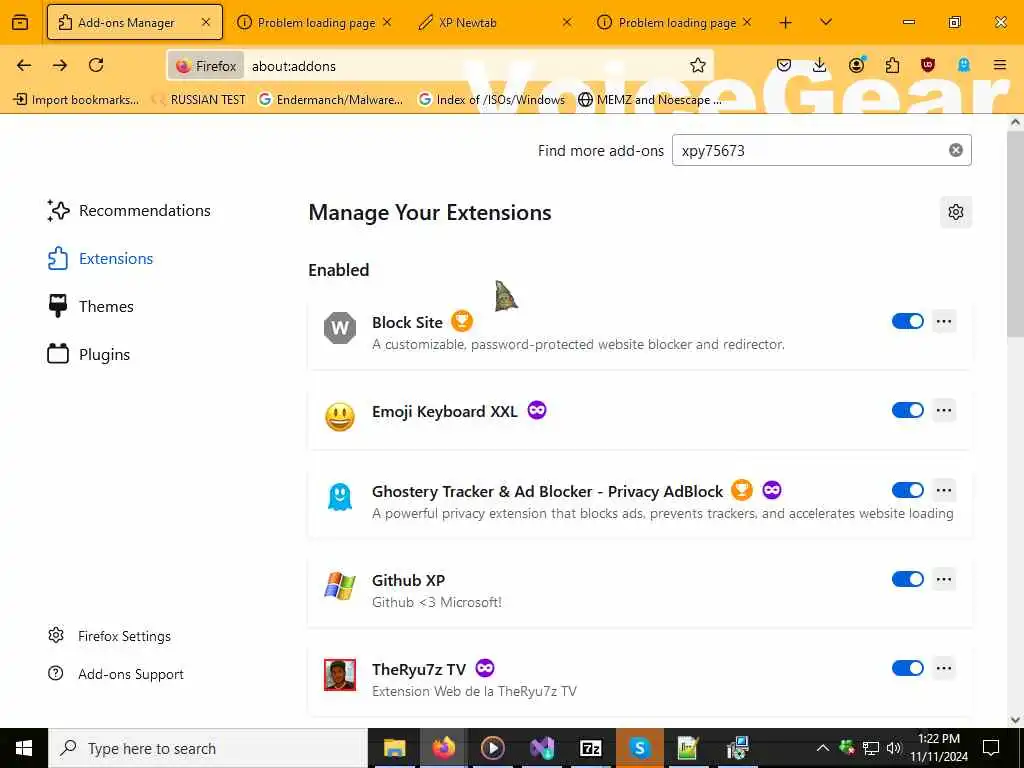Disable Emoji Keyboard XXL extension
Image resolution: width=1024 pixels, height=768 pixels.
pyautogui.click(x=908, y=410)
